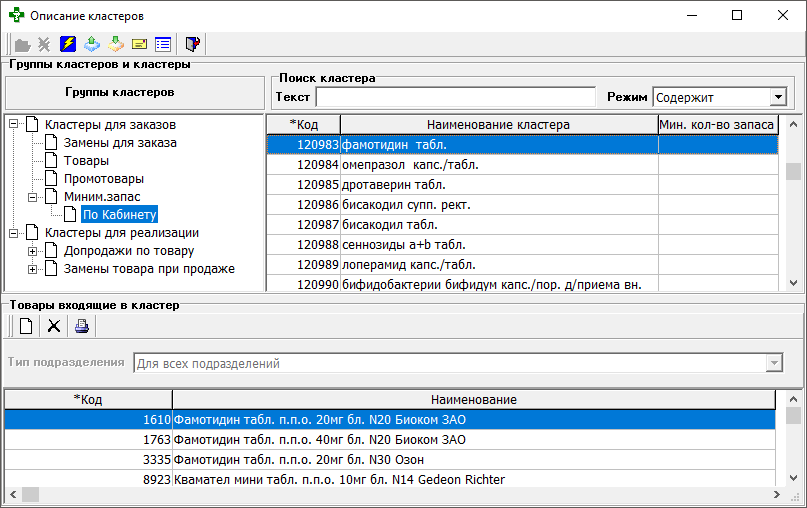Click the printer icon in lower toolbar
Viewport: 807px width, 508px height.
pos(82,325)
